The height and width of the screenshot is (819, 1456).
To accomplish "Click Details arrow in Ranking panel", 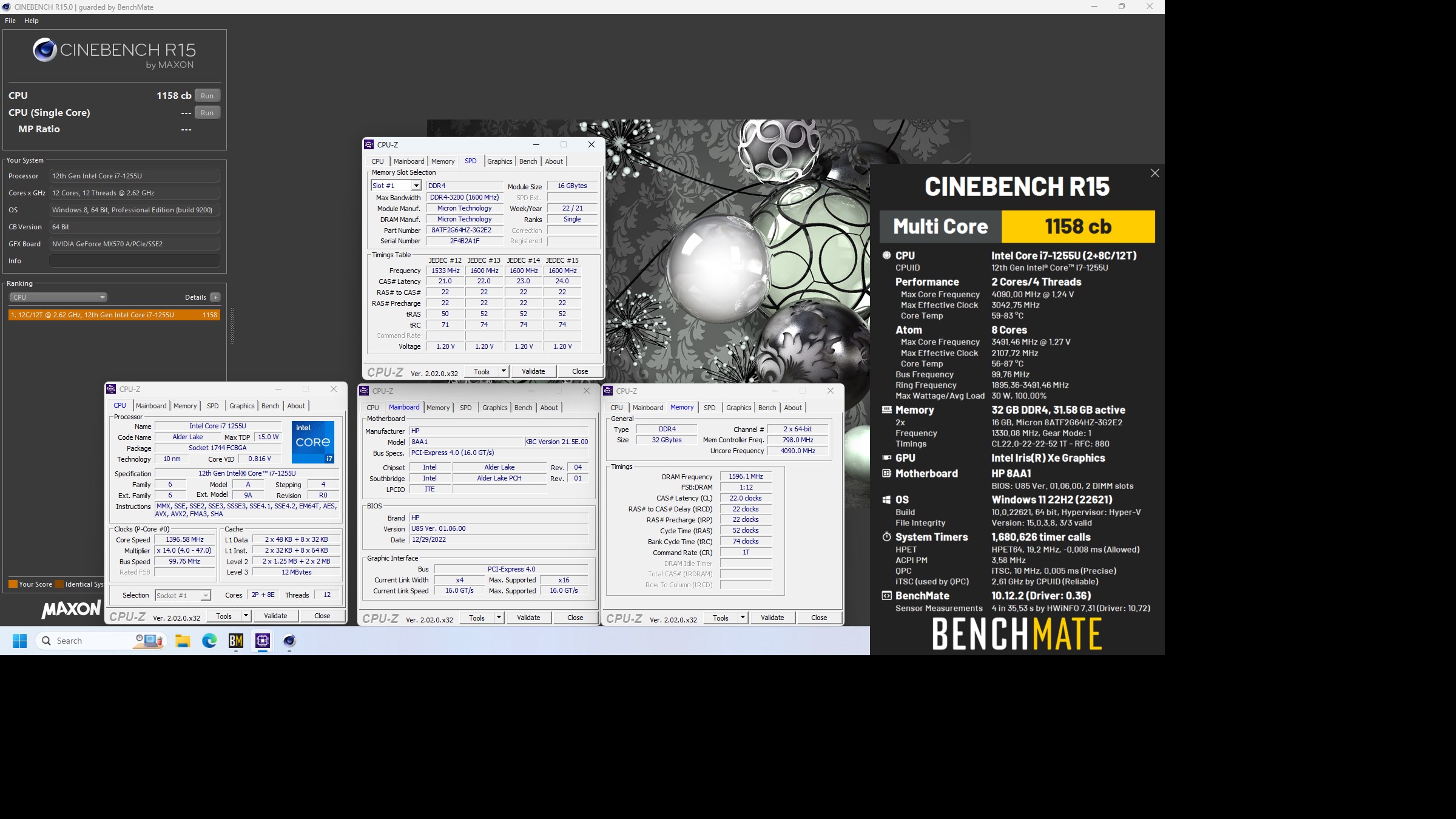I will coord(215,297).
